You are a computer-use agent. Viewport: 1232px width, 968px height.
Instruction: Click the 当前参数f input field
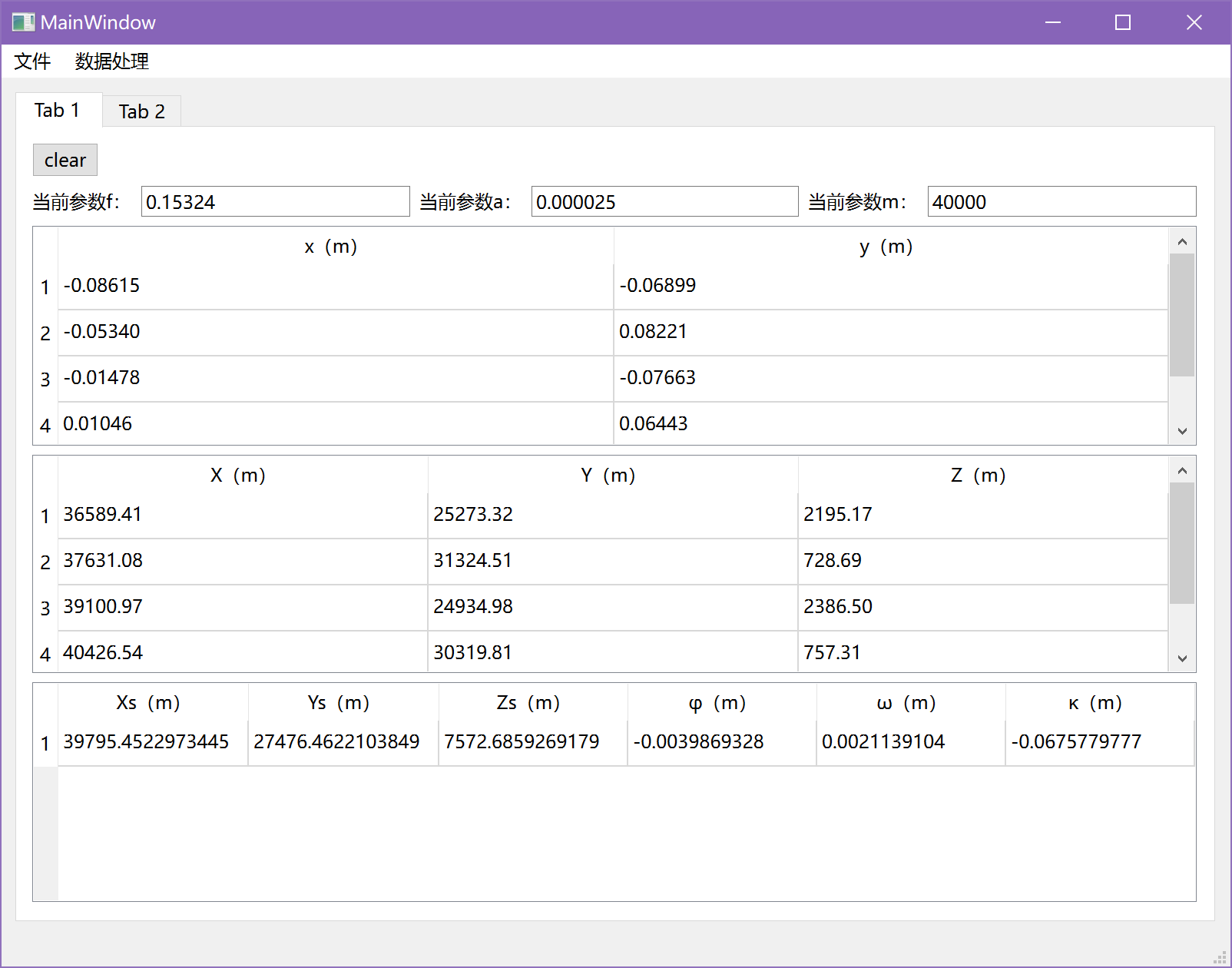click(275, 201)
